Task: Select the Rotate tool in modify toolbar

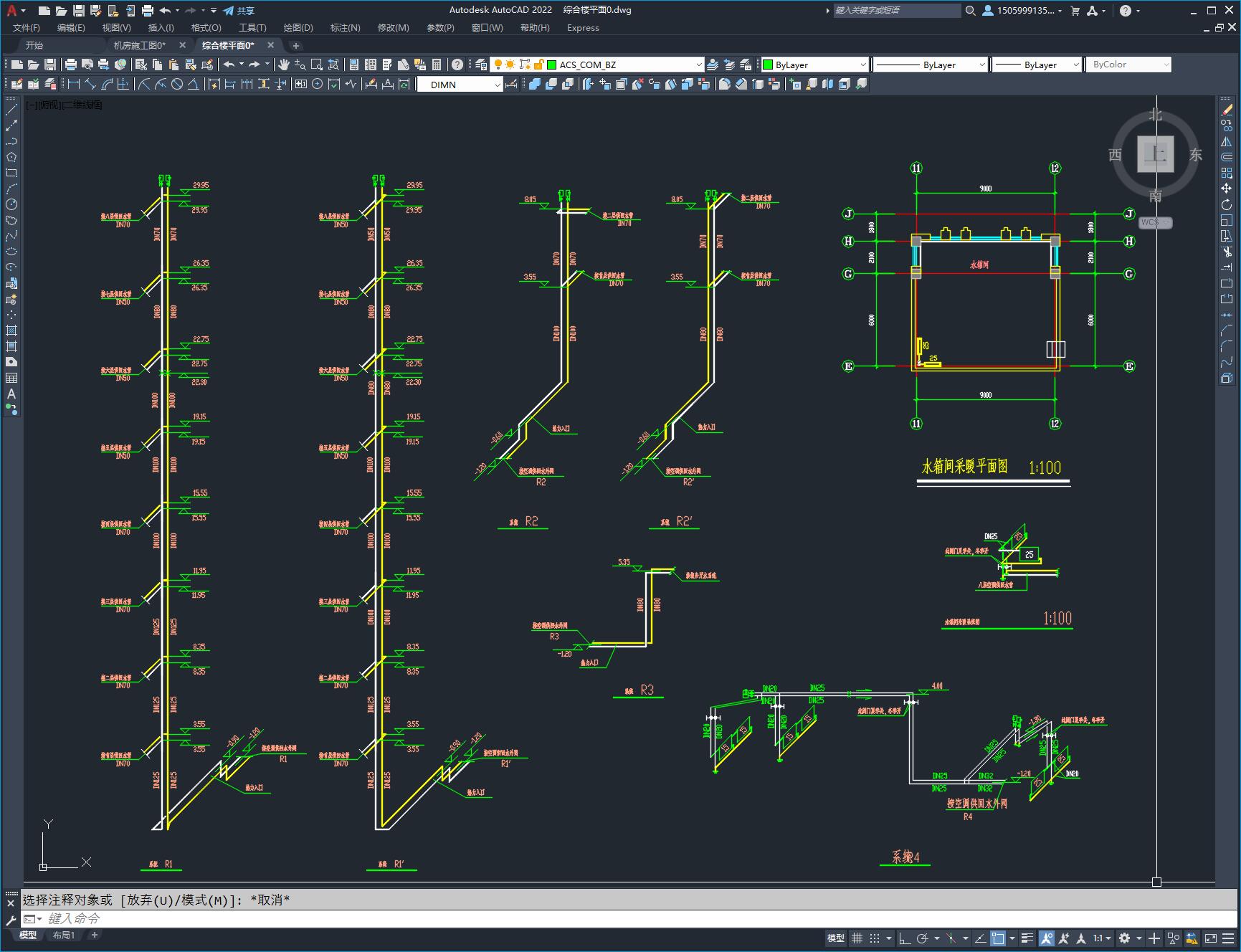Action: [1227, 204]
